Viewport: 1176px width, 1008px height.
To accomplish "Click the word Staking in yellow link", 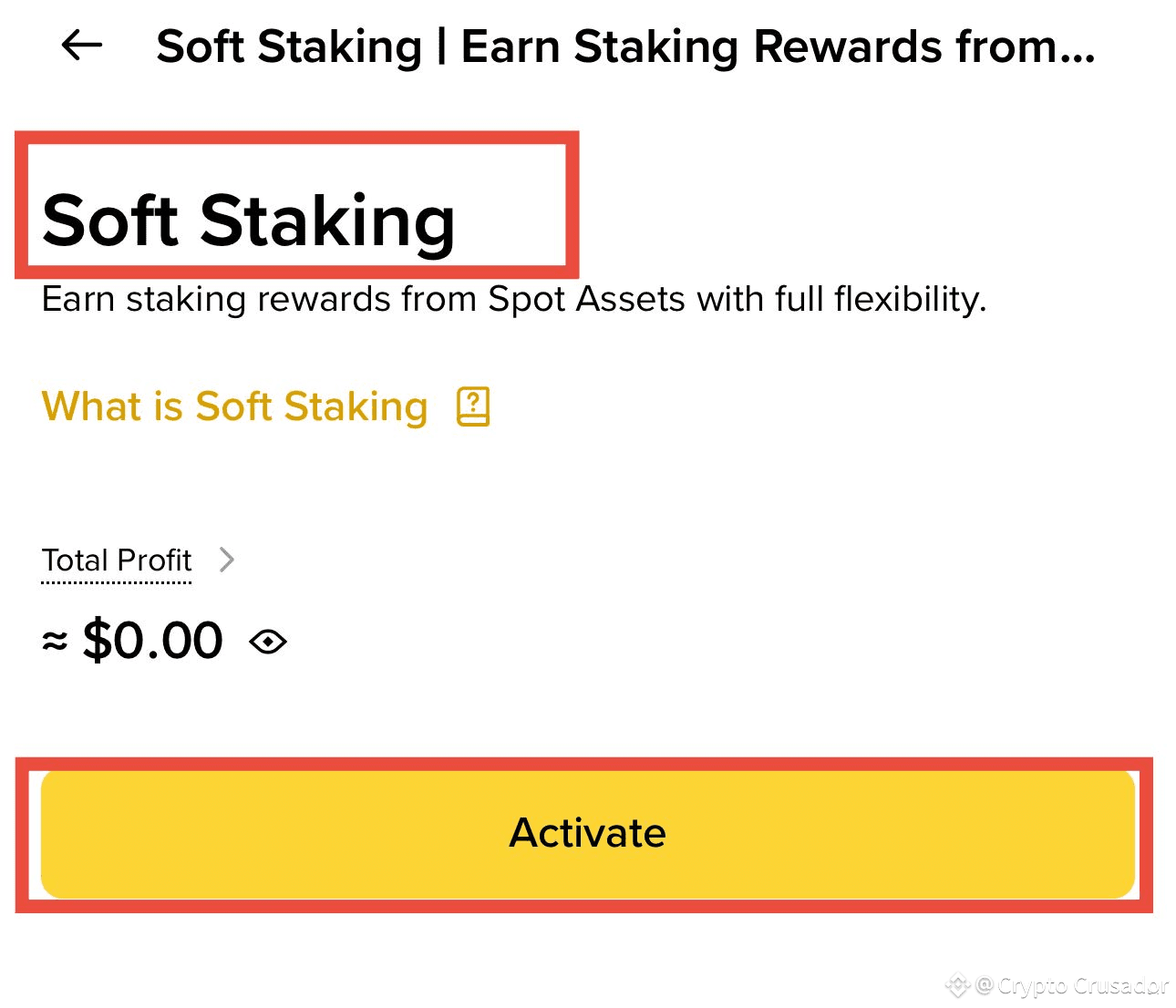I will point(356,406).
